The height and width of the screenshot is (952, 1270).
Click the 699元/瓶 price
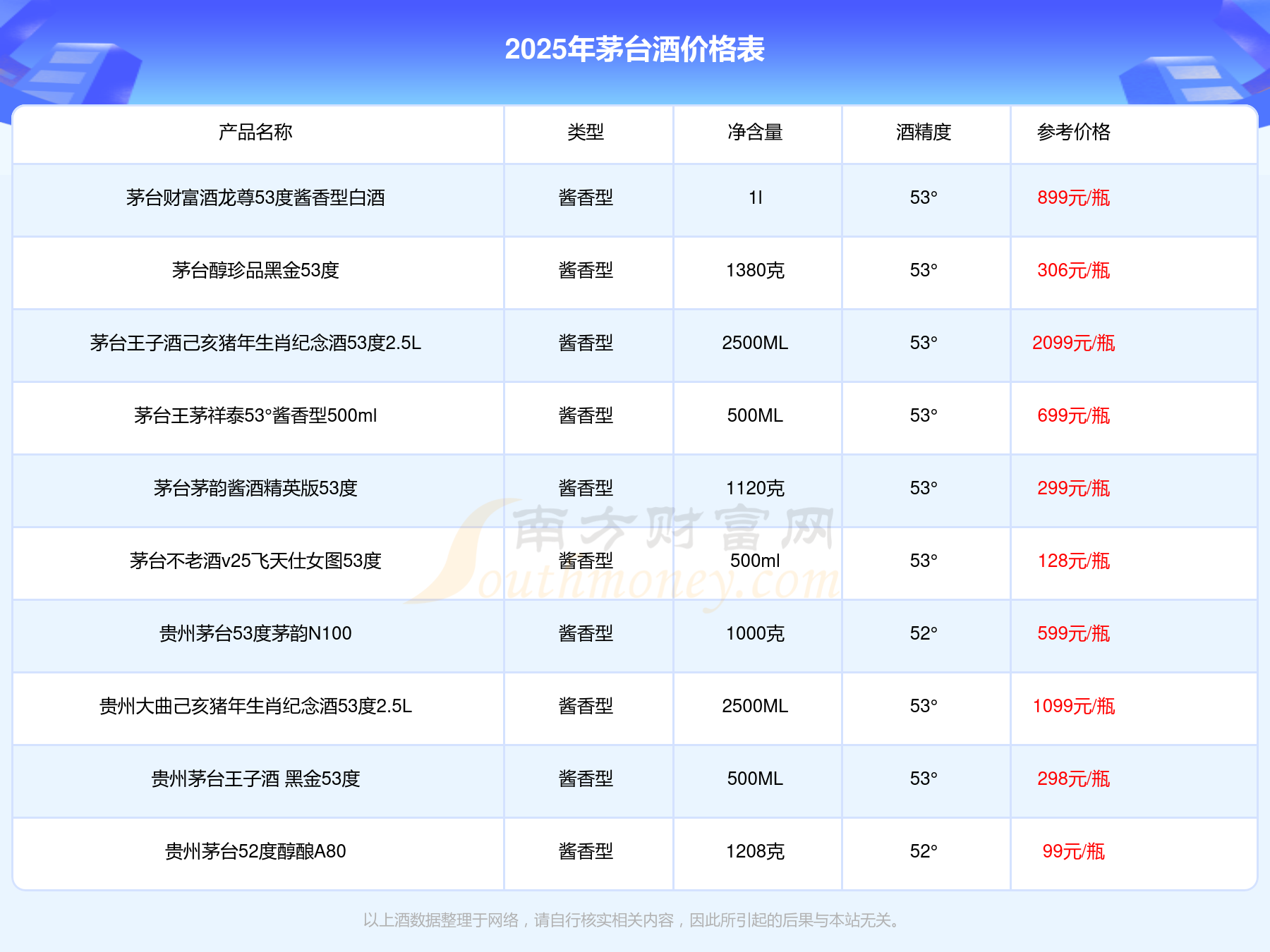(x=1073, y=415)
